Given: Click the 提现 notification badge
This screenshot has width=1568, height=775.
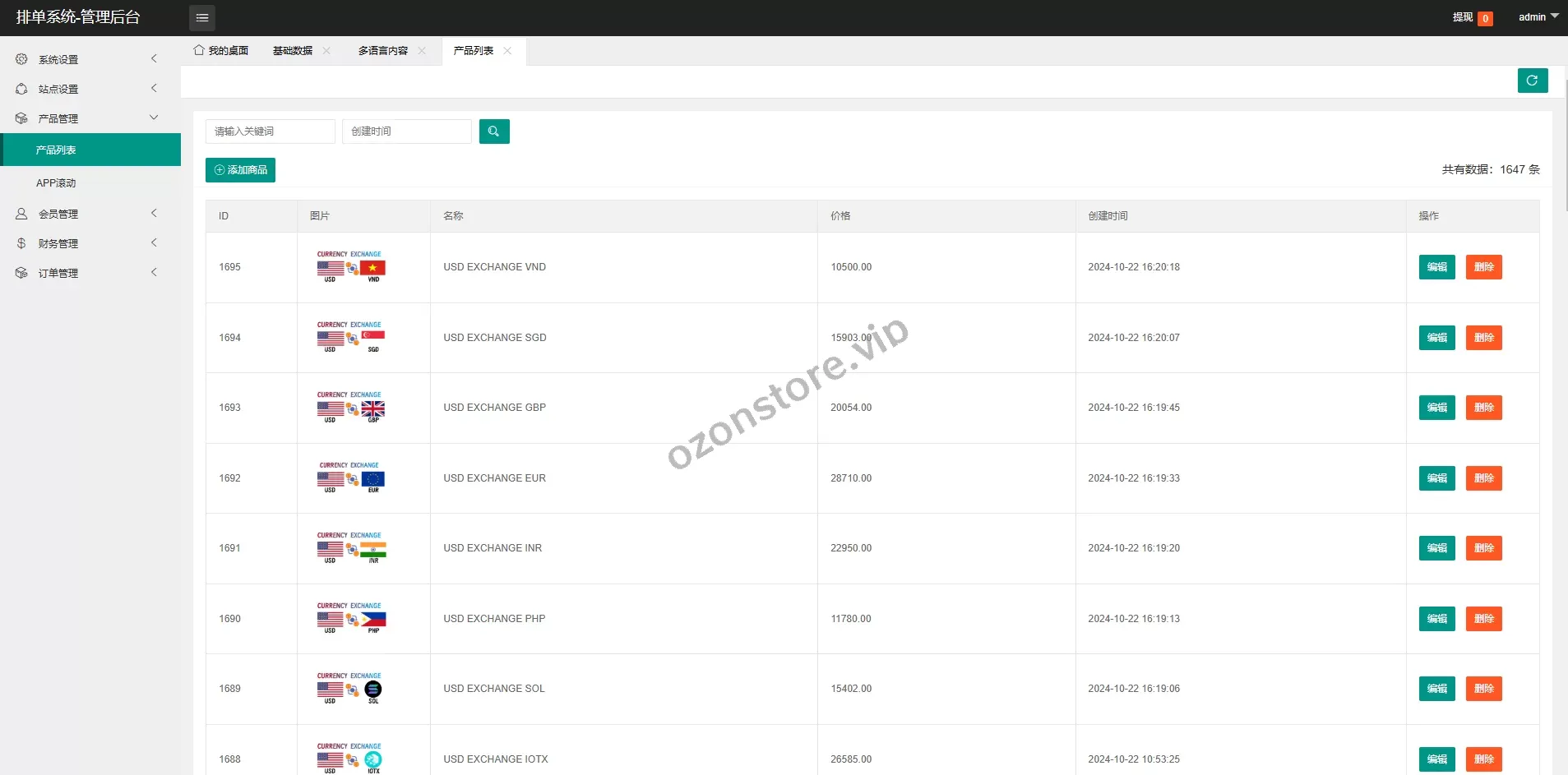Looking at the screenshot, I should coord(1484,18).
